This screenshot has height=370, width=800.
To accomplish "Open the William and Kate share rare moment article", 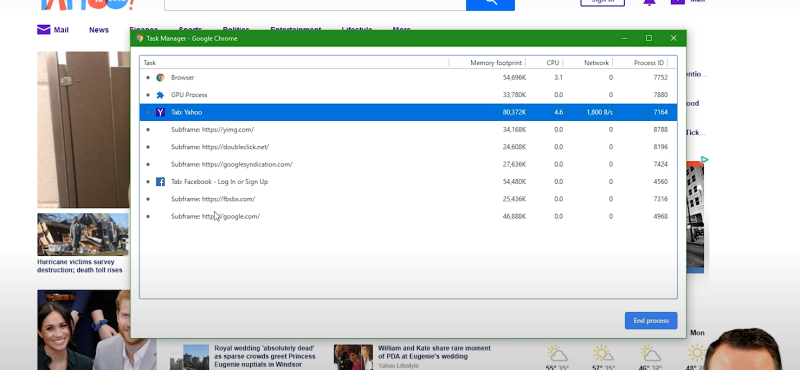I will (434, 352).
